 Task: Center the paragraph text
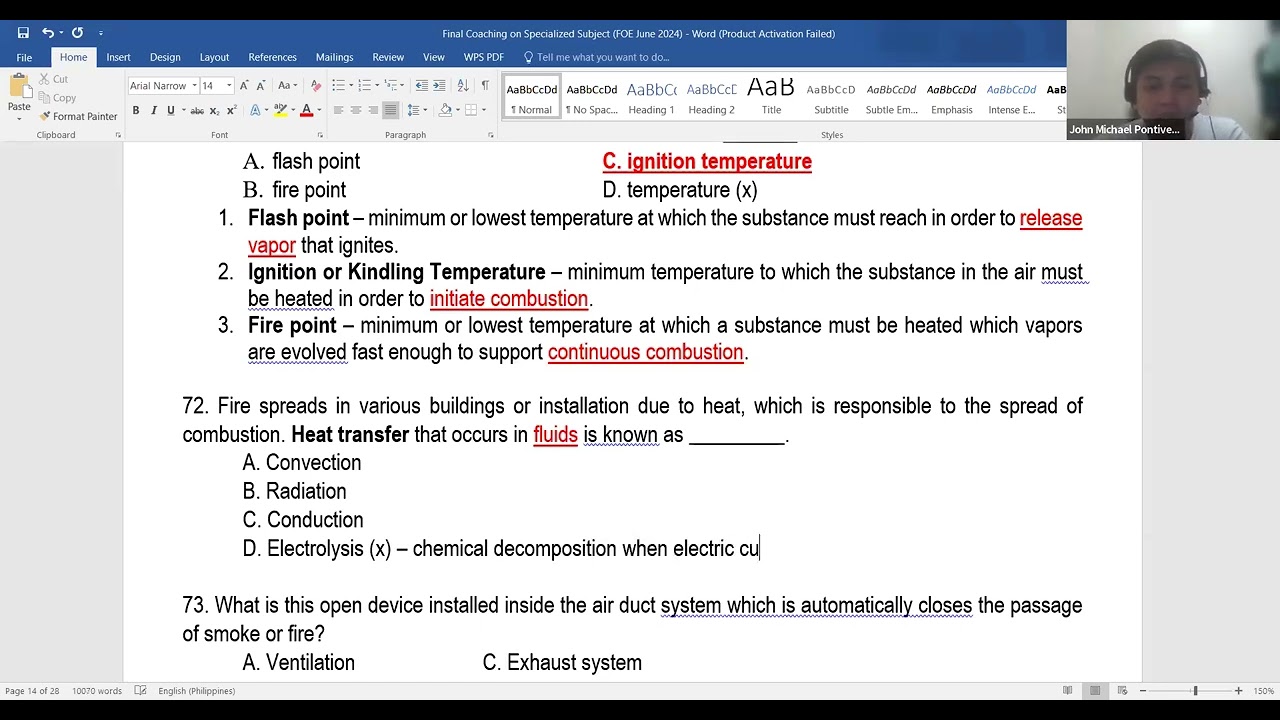click(355, 110)
